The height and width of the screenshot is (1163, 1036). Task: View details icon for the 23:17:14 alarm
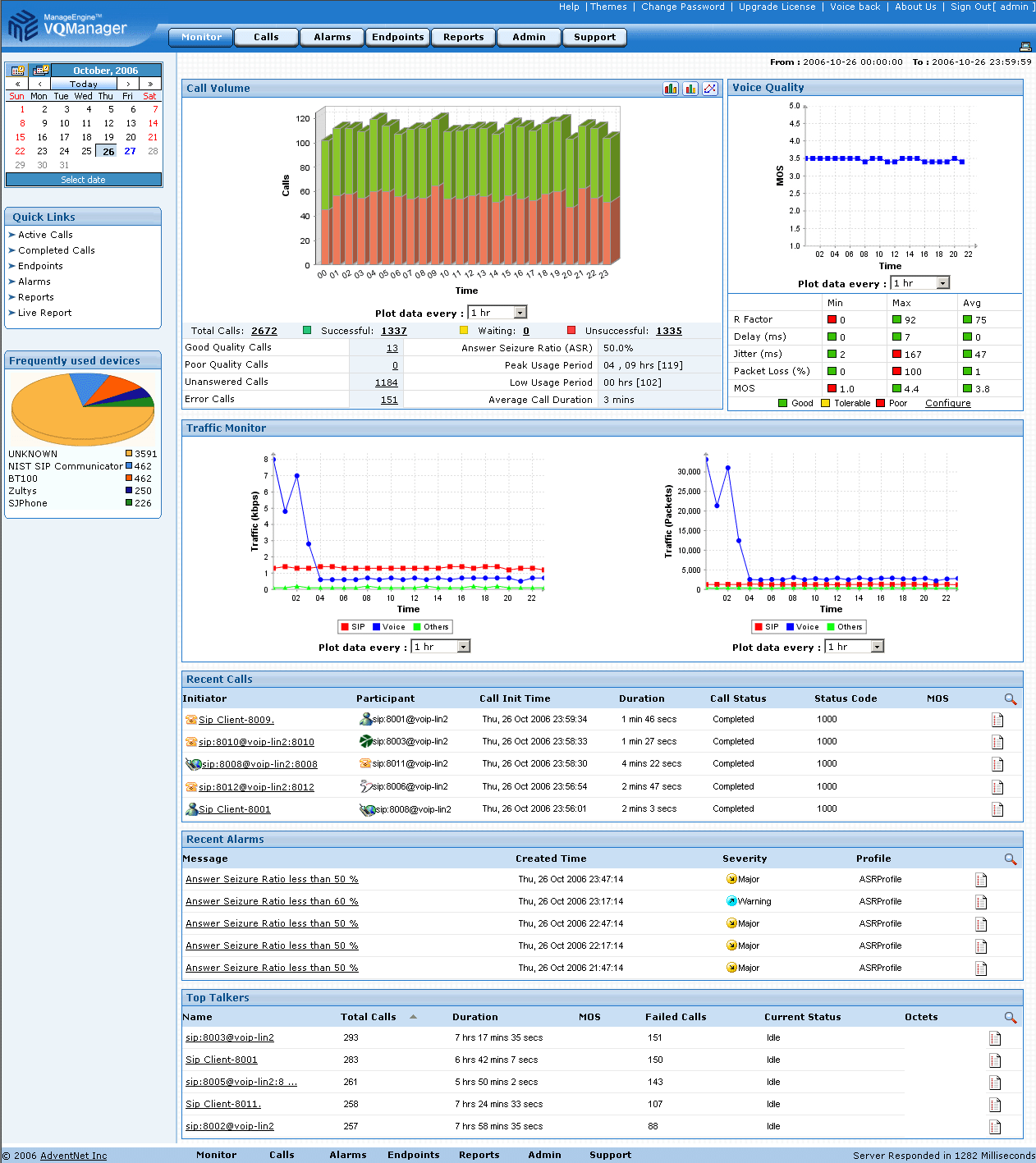point(981,902)
